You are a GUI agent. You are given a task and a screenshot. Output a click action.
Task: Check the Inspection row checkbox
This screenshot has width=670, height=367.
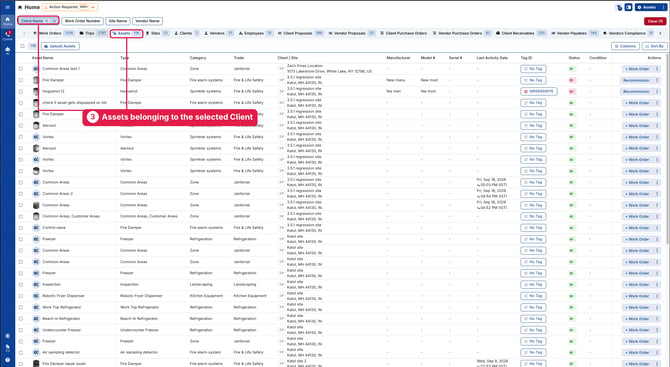pos(21,285)
